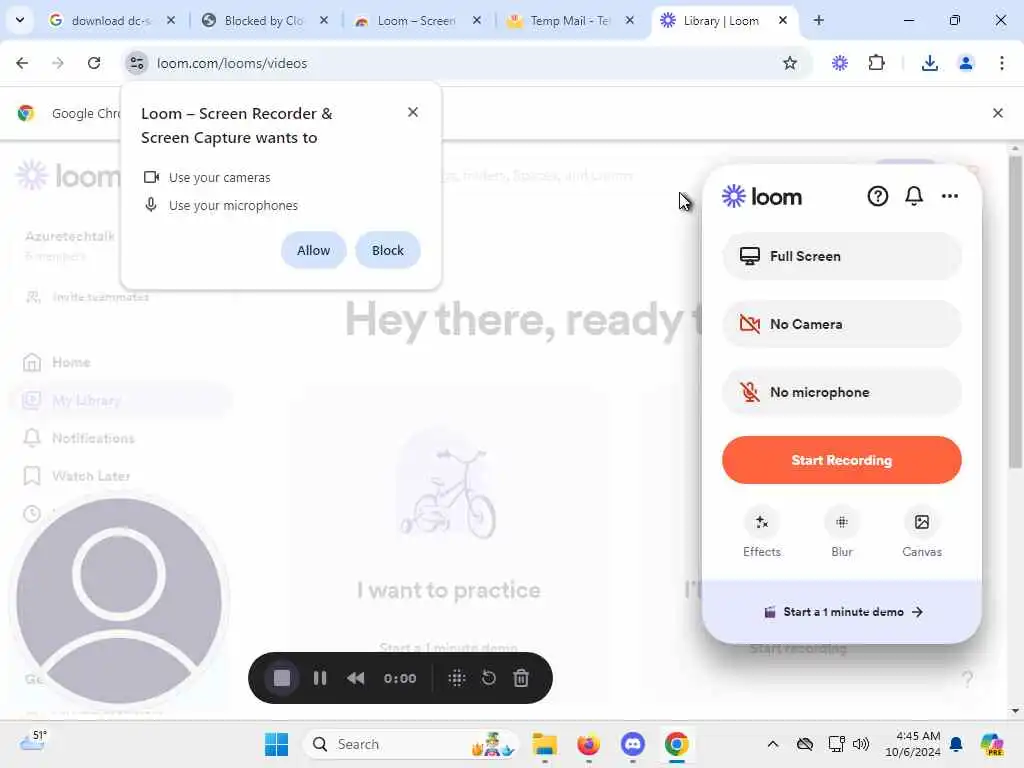Click the address bar URL
This screenshot has height=768, width=1024.
(x=232, y=63)
